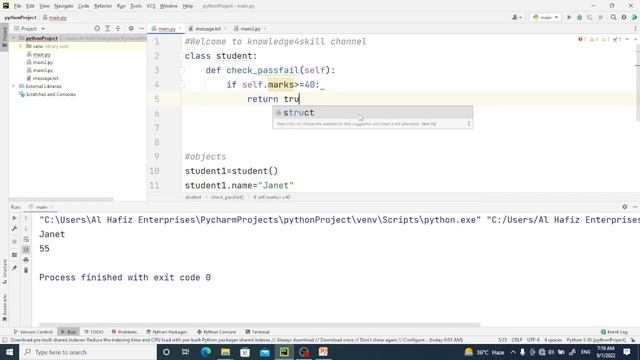Switch to message.txt editor tab
This screenshot has height=360, width=640.
(x=207, y=29)
